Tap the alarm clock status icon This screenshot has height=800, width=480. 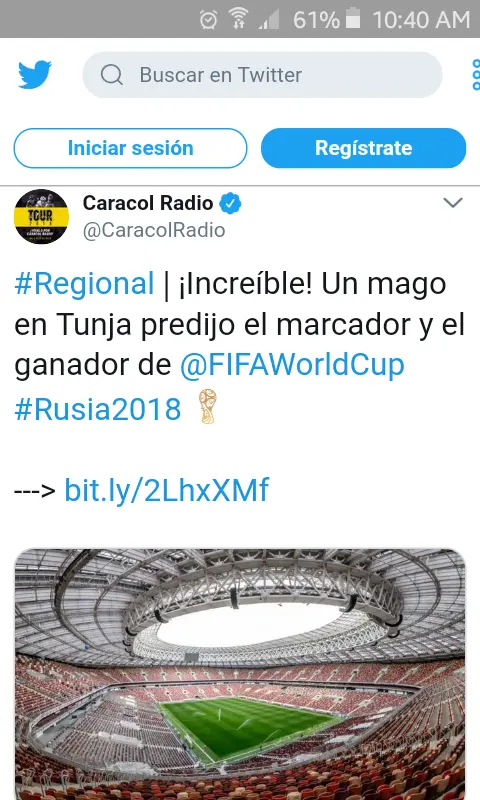point(208,20)
